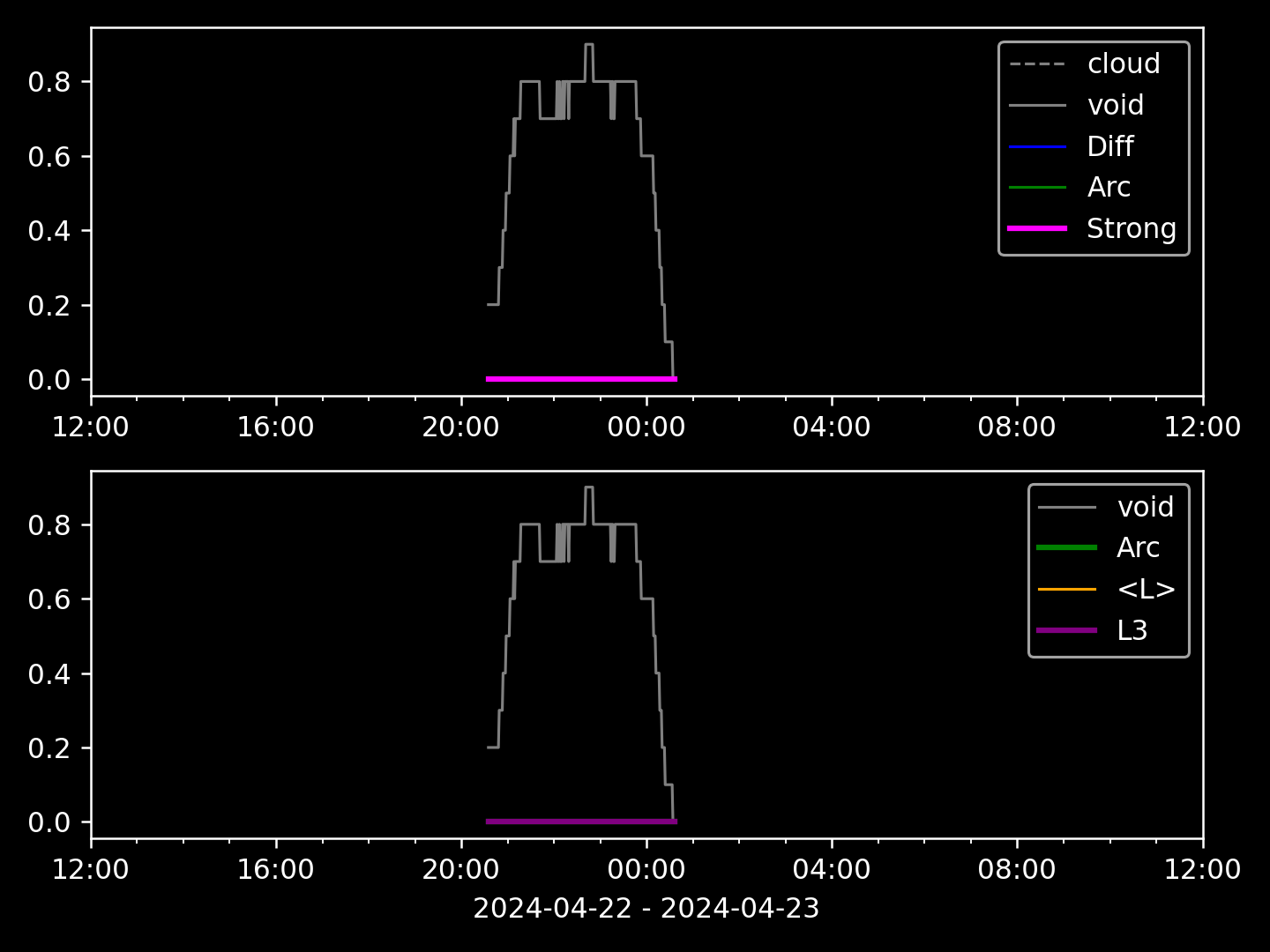Click the 'void' legend label in top plot
The height and width of the screenshot is (952, 1270).
coord(1115,105)
